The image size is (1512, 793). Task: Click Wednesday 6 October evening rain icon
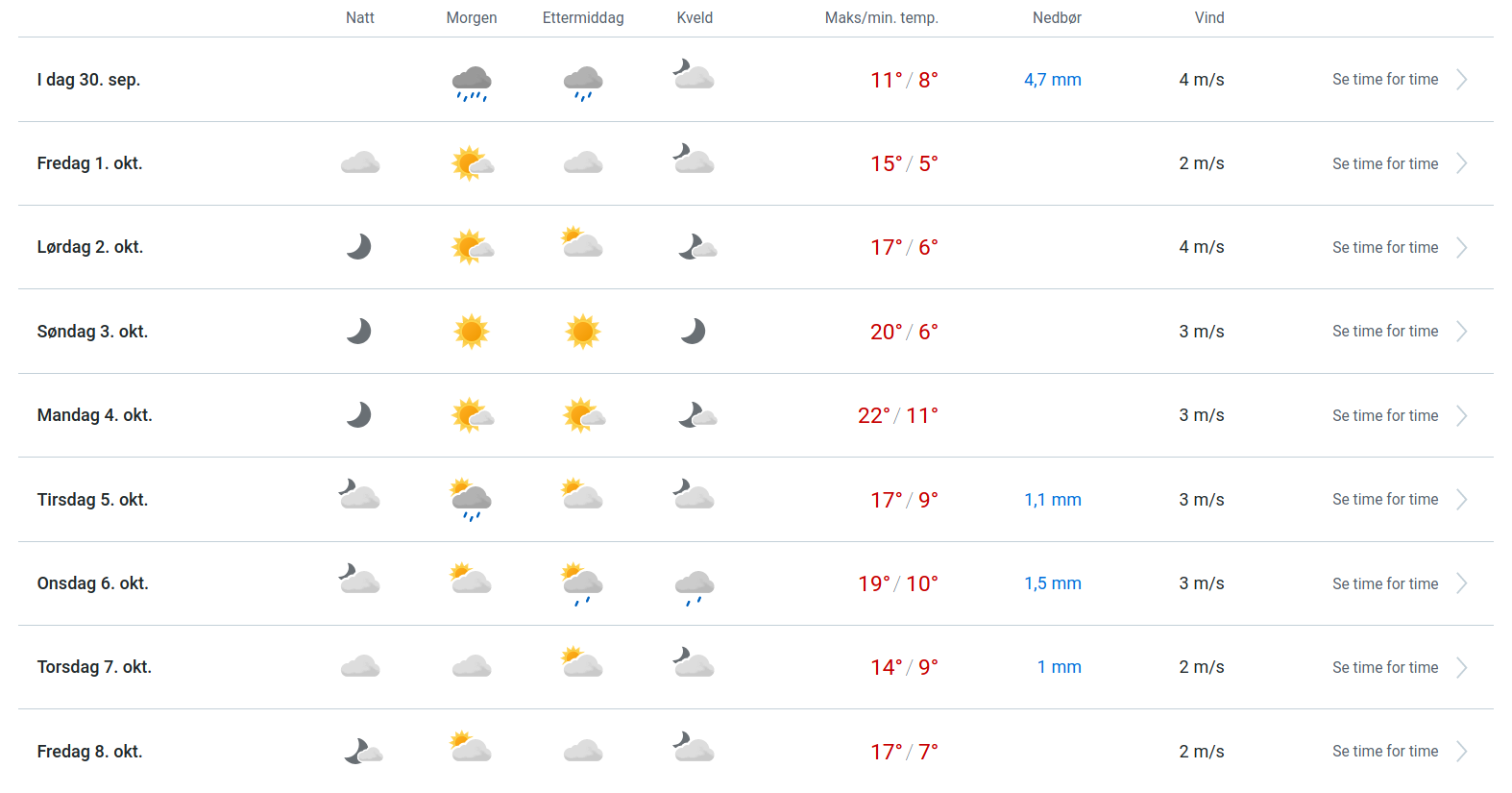pyautogui.click(x=695, y=586)
